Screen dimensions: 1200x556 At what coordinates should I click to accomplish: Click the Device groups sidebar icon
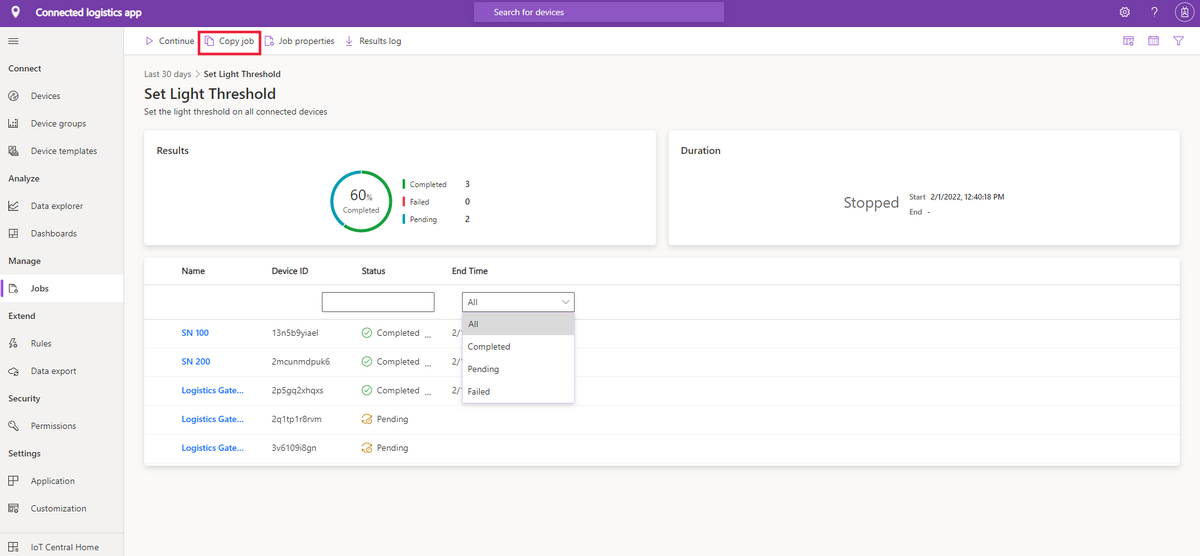pos(14,124)
